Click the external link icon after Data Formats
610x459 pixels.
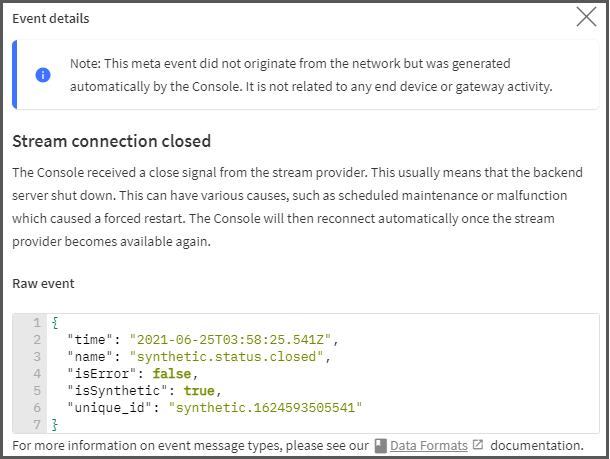(478, 445)
